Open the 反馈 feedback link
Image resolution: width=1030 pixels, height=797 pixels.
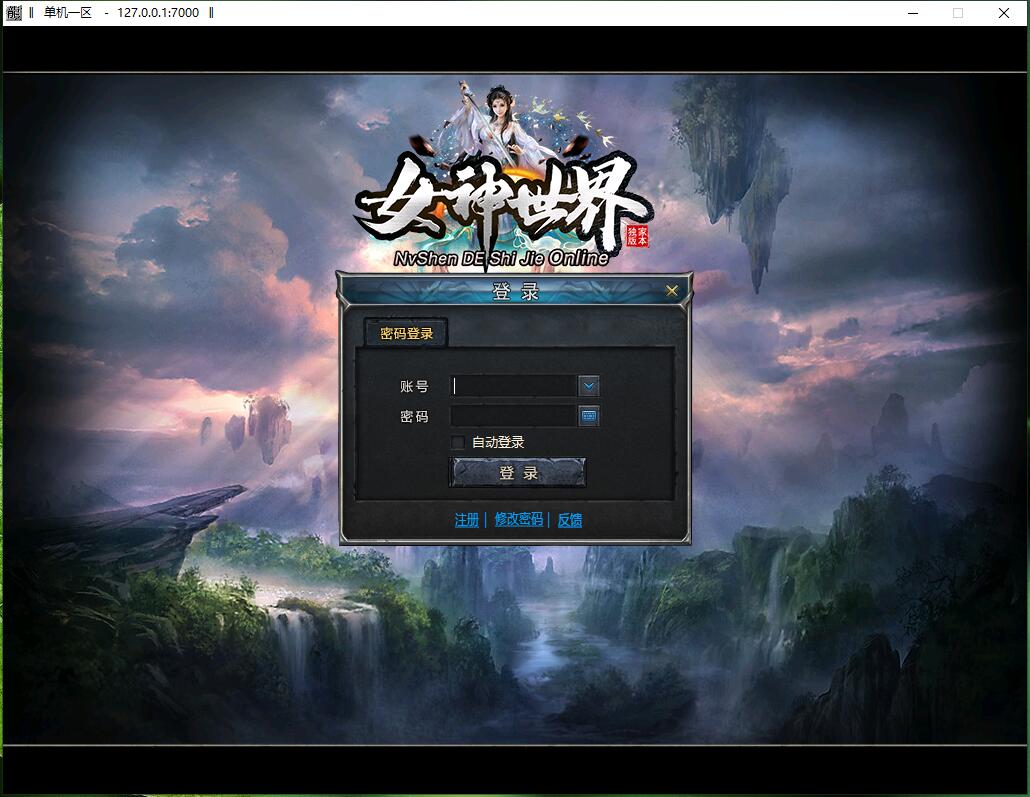coord(570,520)
